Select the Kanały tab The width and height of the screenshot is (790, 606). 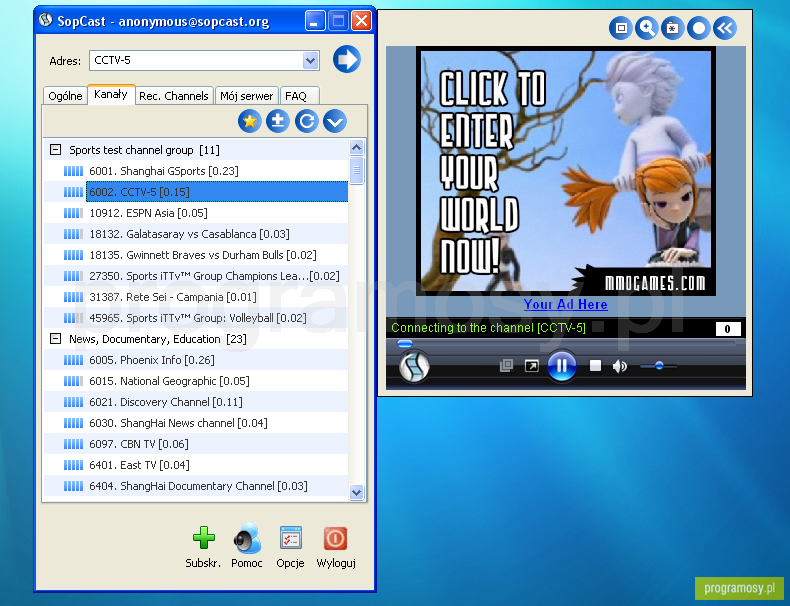coord(111,94)
